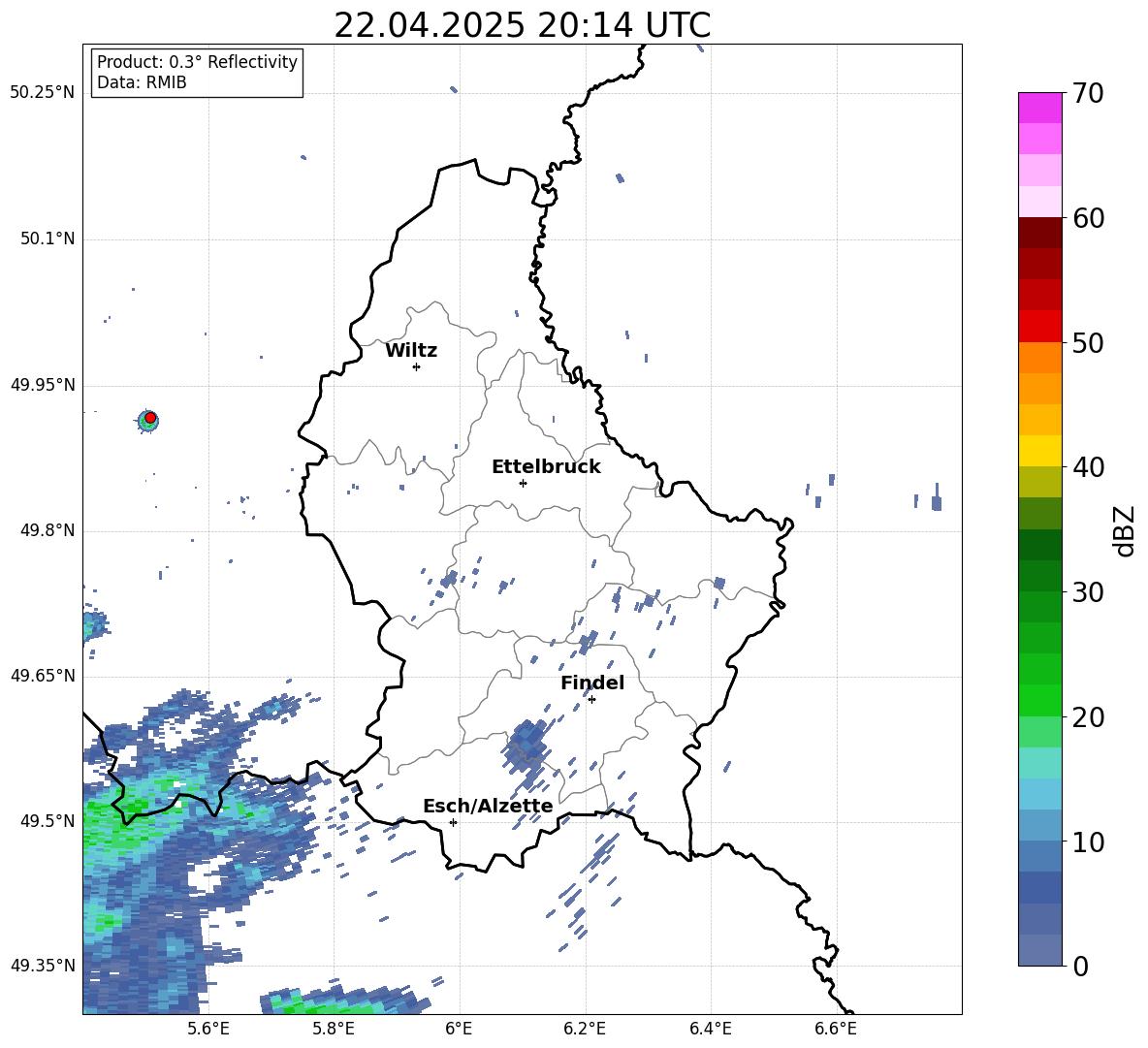1148x1048 pixels.
Task: Click the Data: RMIB text
Action: pos(142,82)
